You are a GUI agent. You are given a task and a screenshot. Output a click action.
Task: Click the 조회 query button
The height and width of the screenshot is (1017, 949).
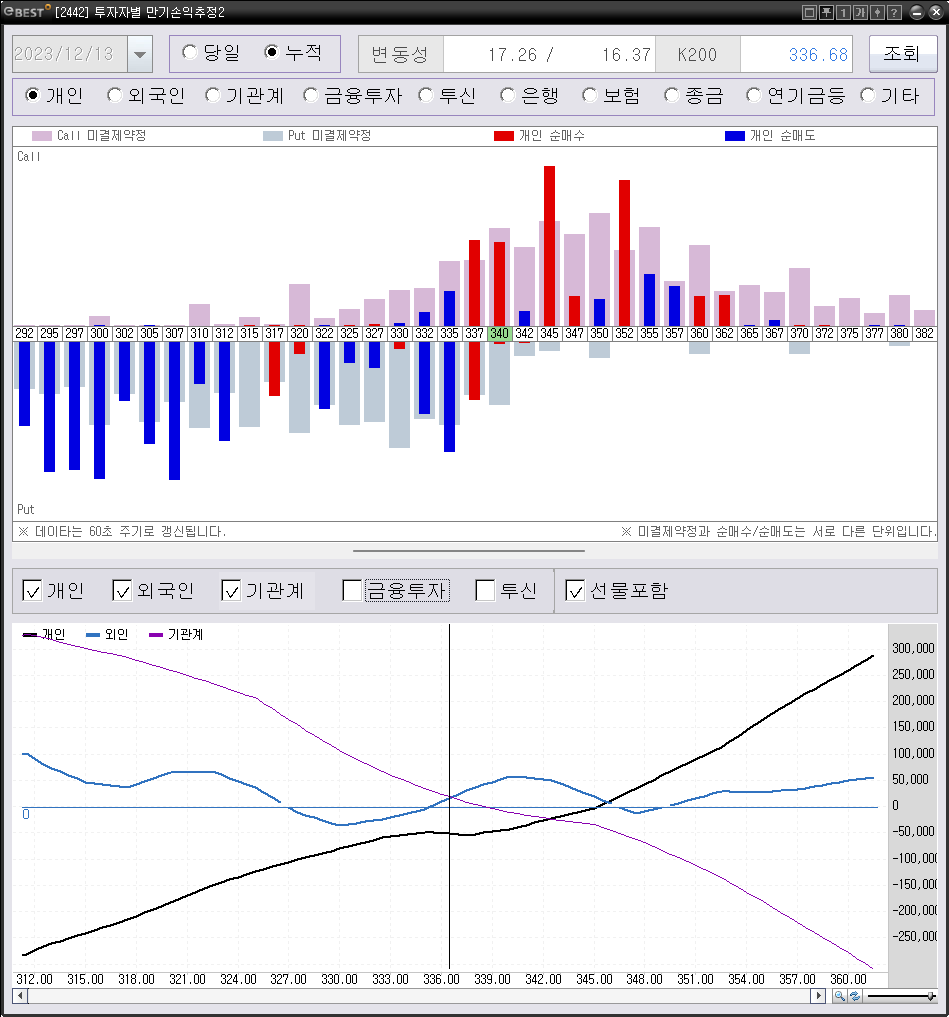click(903, 53)
